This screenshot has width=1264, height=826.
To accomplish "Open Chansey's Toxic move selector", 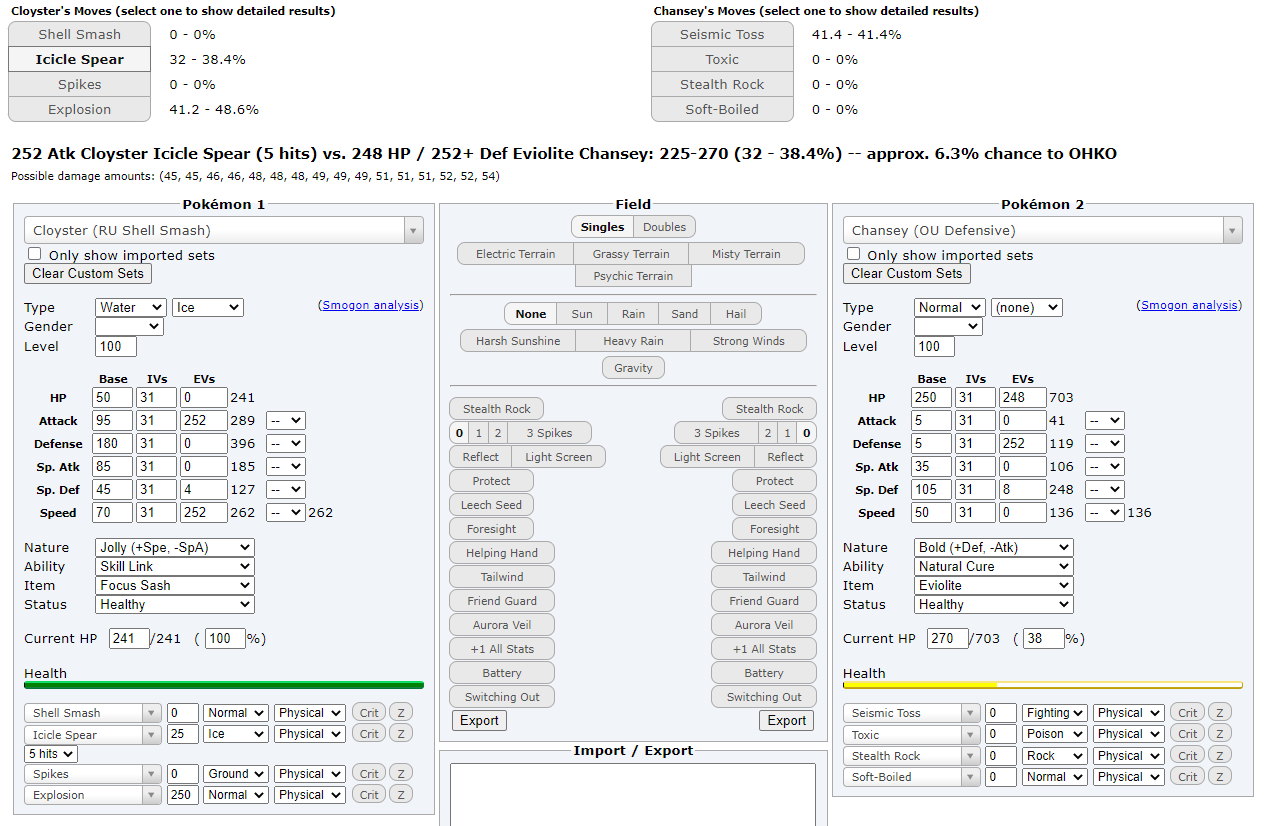I will tap(911, 734).
